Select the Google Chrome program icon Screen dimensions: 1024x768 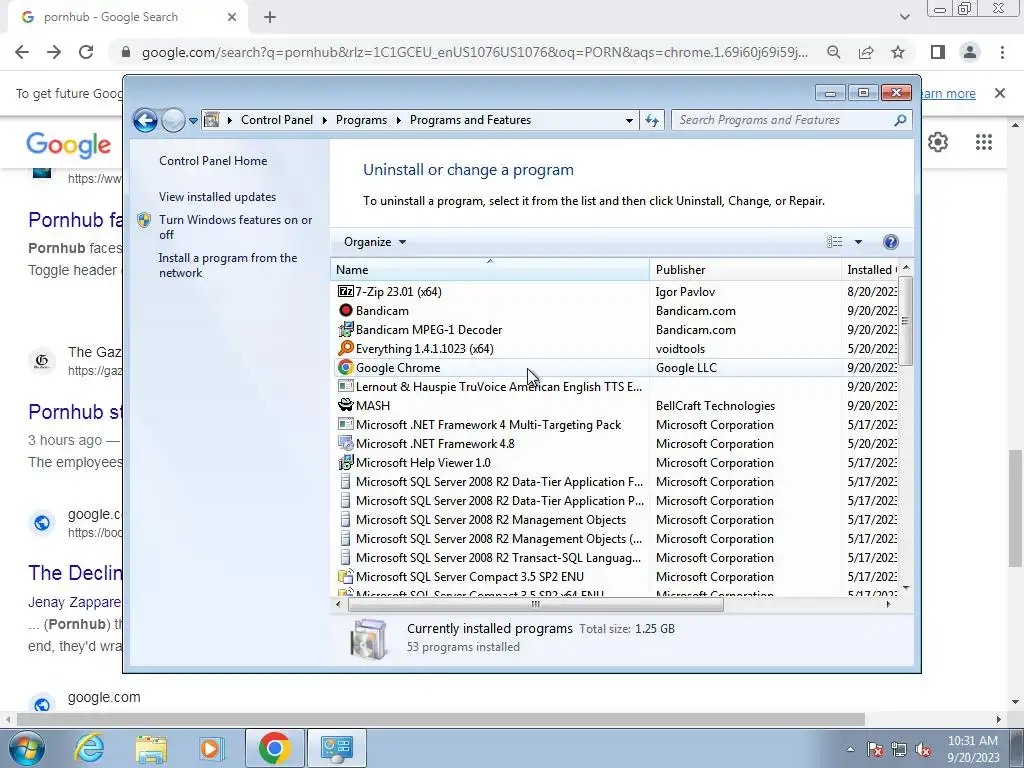pyautogui.click(x=345, y=367)
